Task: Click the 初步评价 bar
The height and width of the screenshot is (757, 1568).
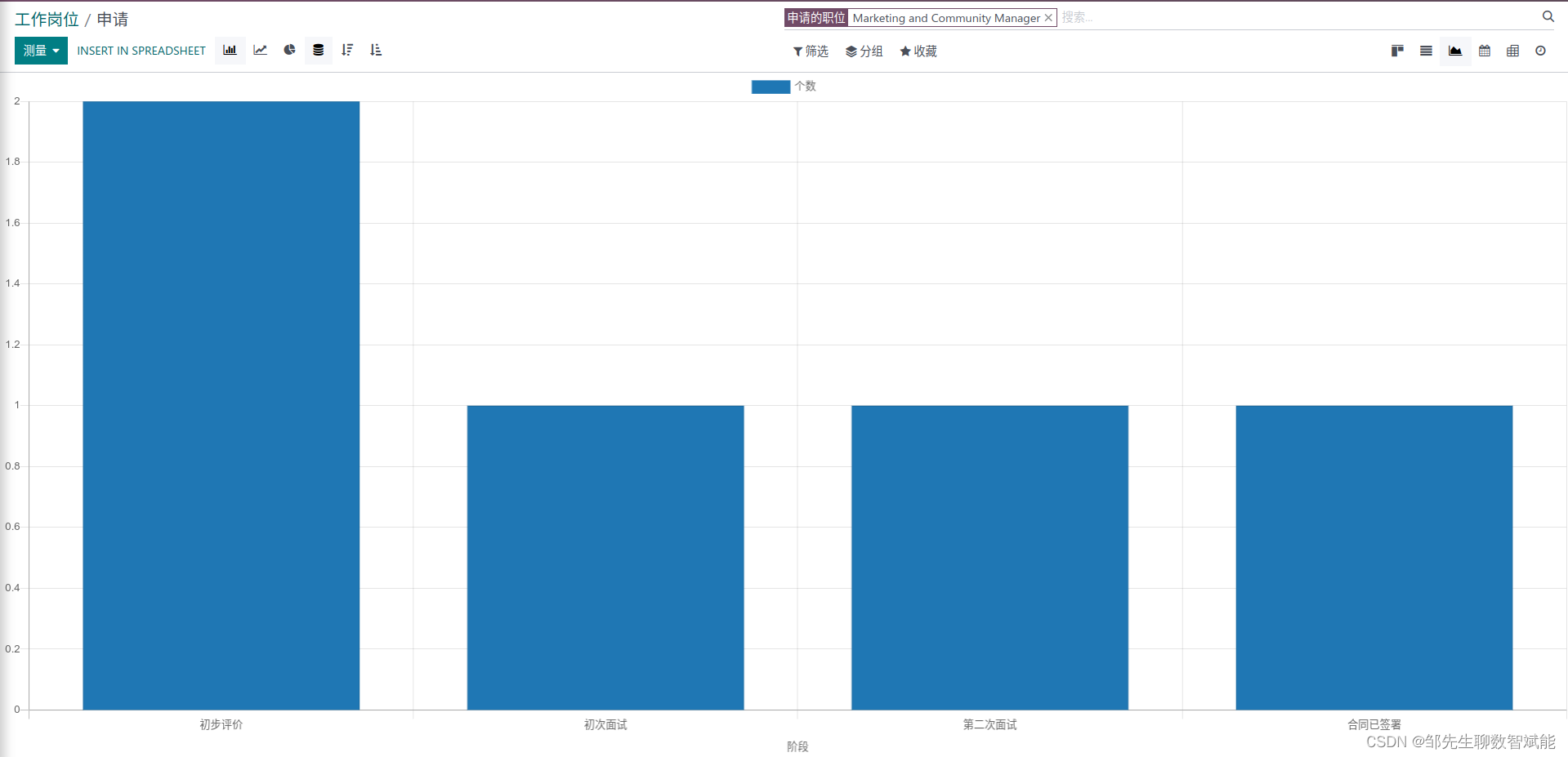Action: 221,405
